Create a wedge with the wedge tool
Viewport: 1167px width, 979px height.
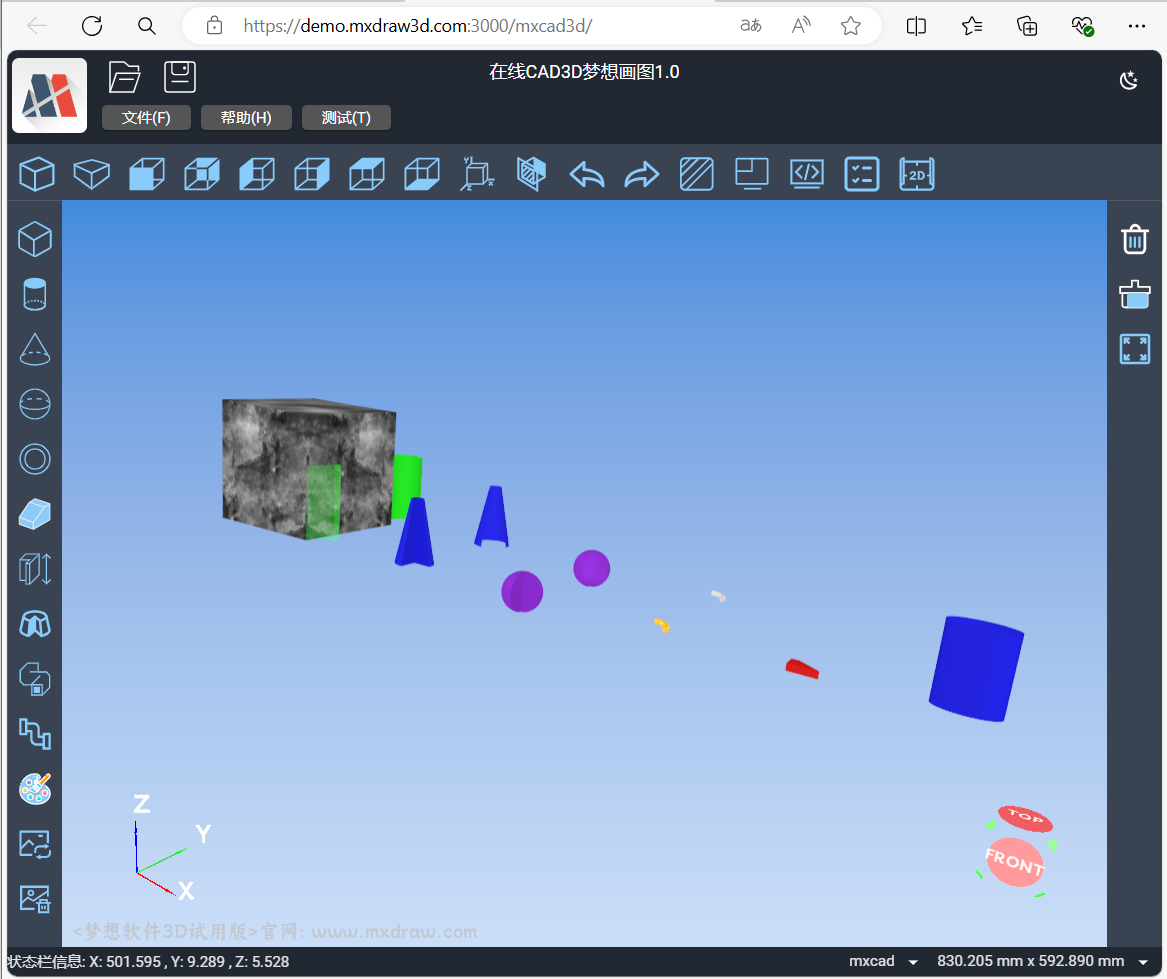(x=35, y=514)
